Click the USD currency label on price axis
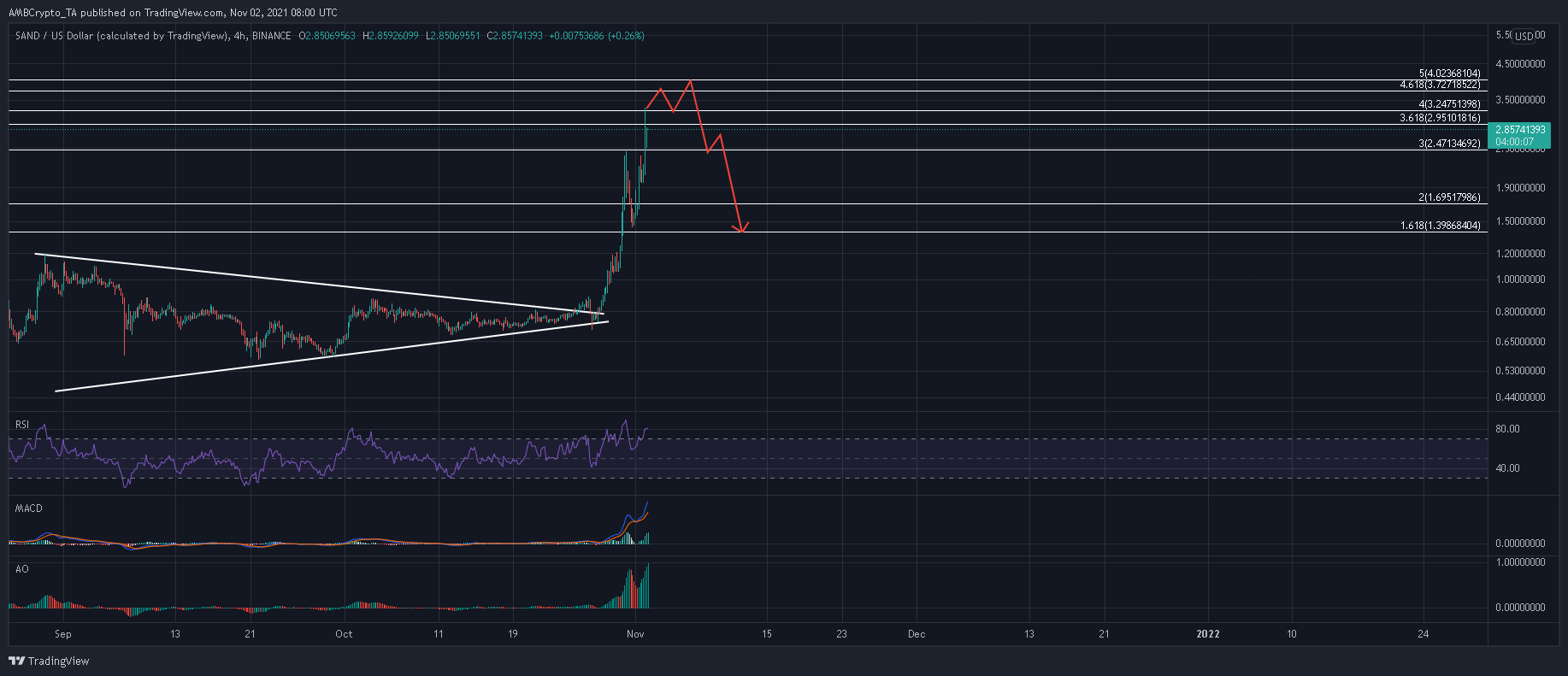 point(1524,36)
